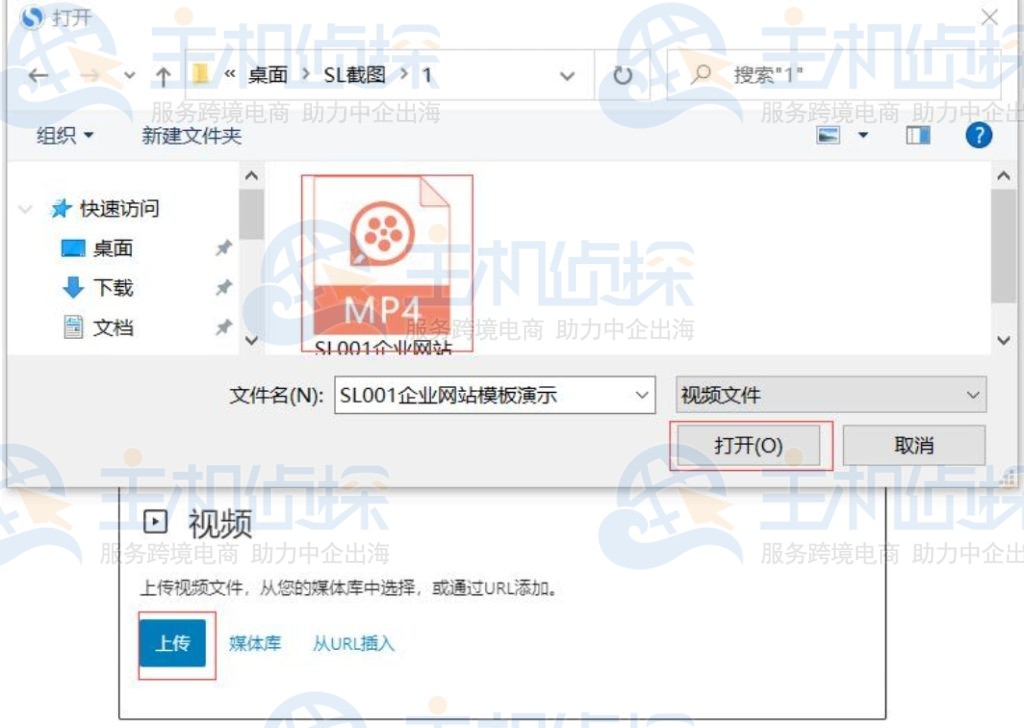Image resolution: width=1024 pixels, height=728 pixels.
Task: Click the Open 打开(O) button
Action: click(749, 446)
